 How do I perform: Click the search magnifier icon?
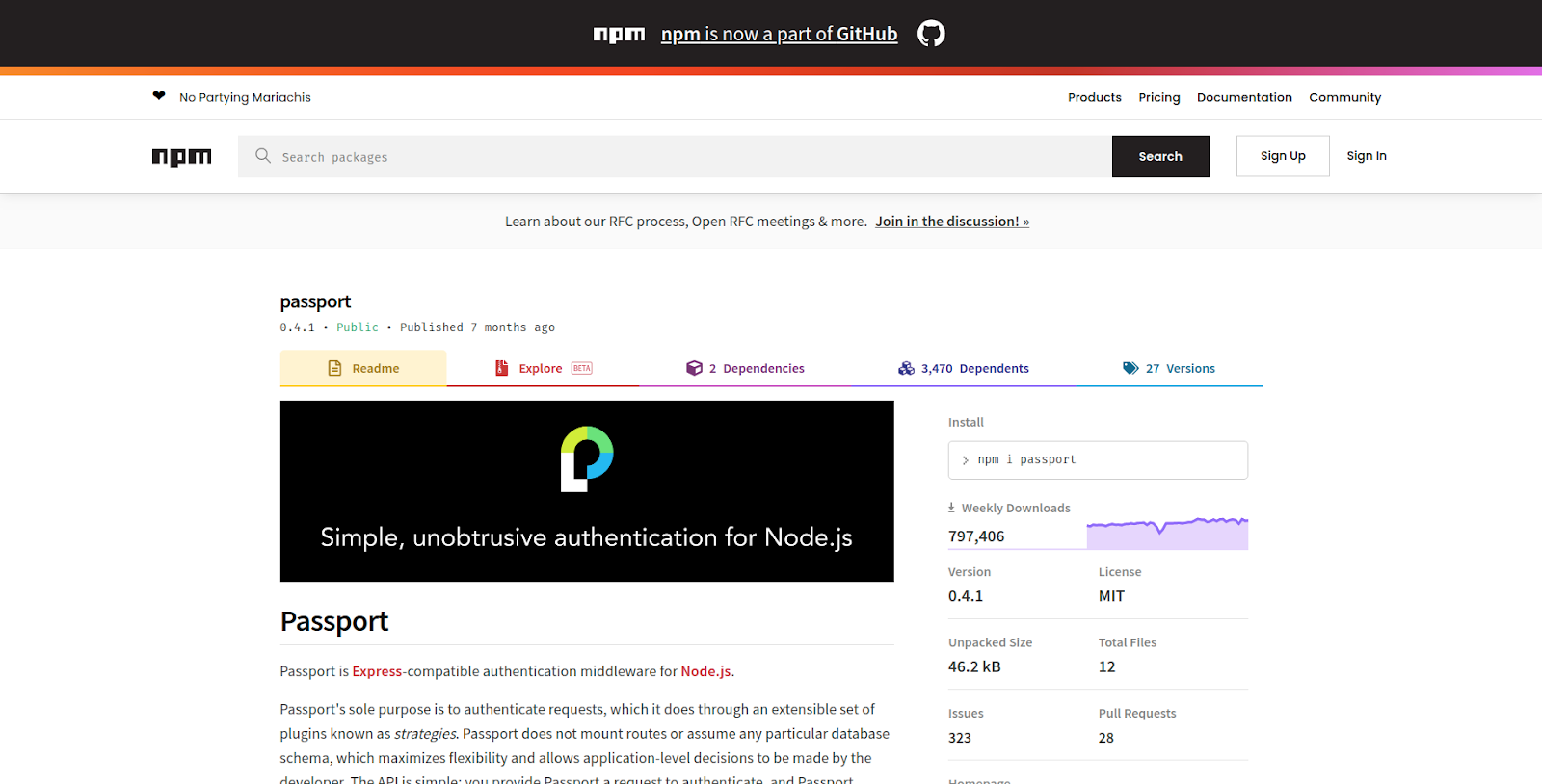[263, 156]
